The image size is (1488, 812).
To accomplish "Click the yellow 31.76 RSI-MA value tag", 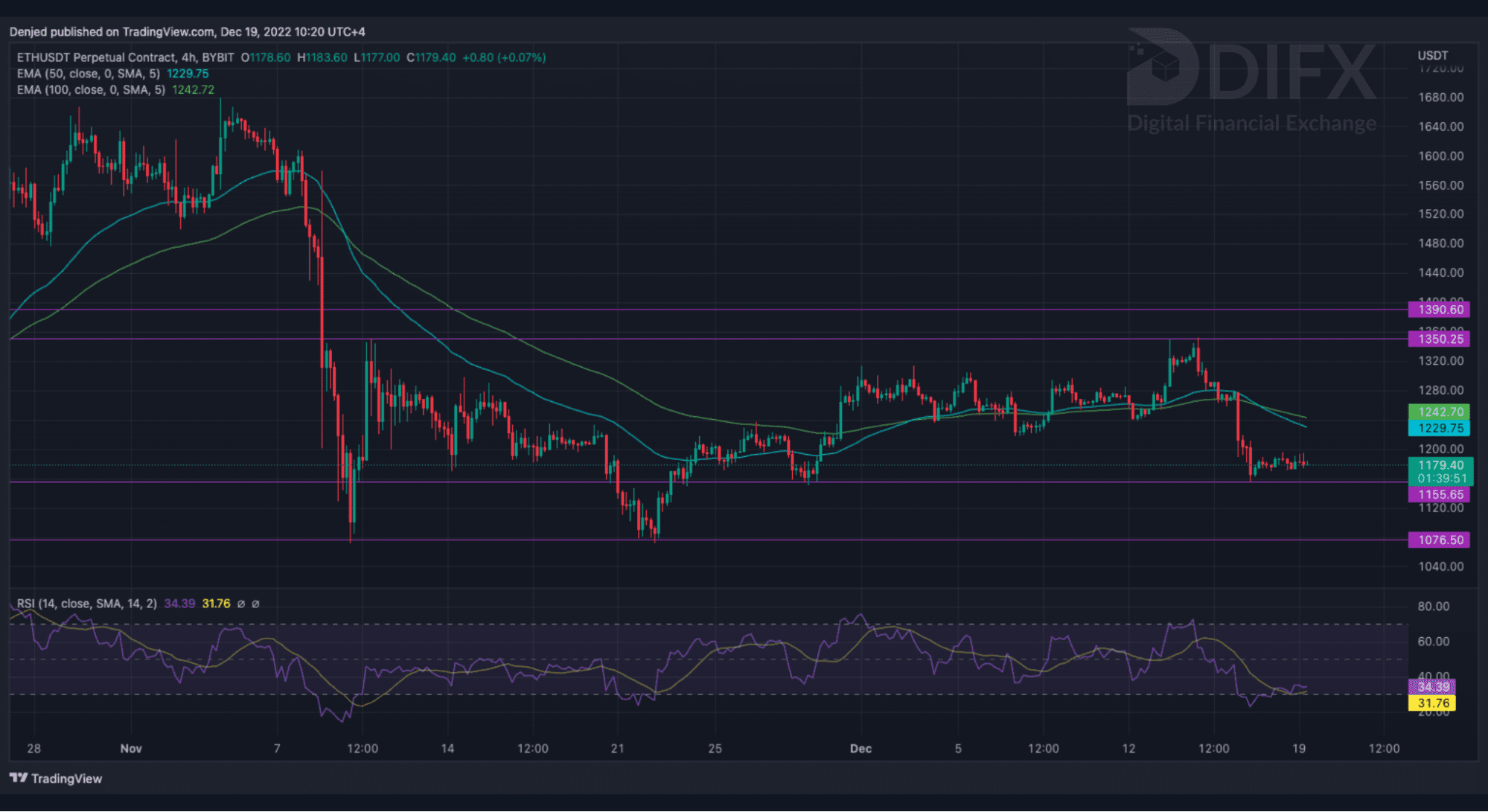I will (1432, 703).
